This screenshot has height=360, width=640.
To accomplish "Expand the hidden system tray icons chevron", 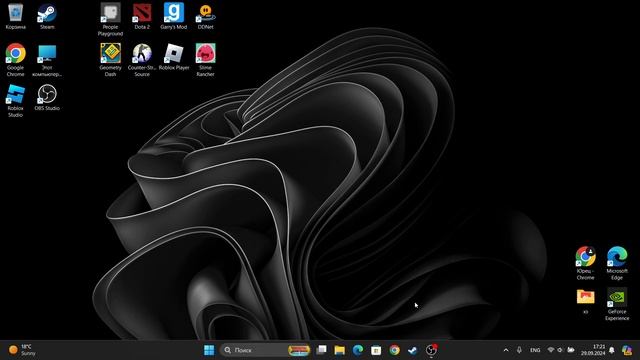I will pos(506,350).
